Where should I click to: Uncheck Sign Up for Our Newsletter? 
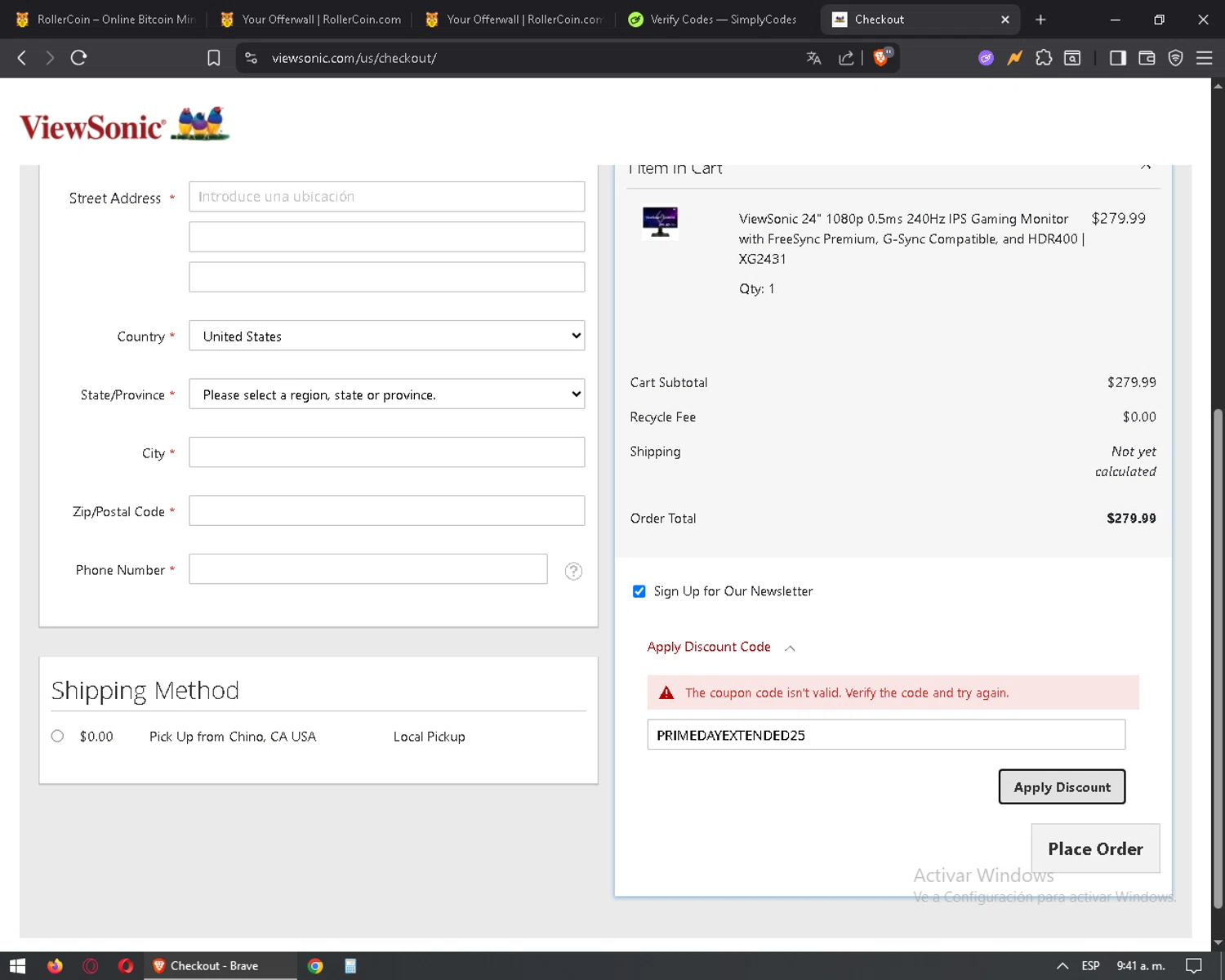(639, 591)
